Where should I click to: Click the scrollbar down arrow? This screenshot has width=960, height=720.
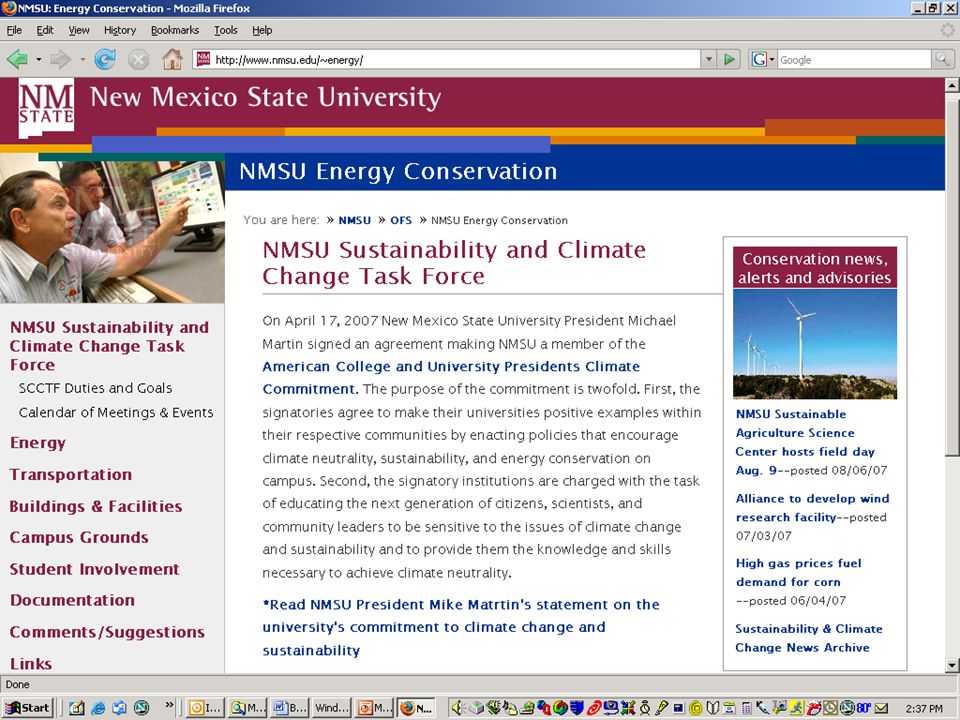952,665
